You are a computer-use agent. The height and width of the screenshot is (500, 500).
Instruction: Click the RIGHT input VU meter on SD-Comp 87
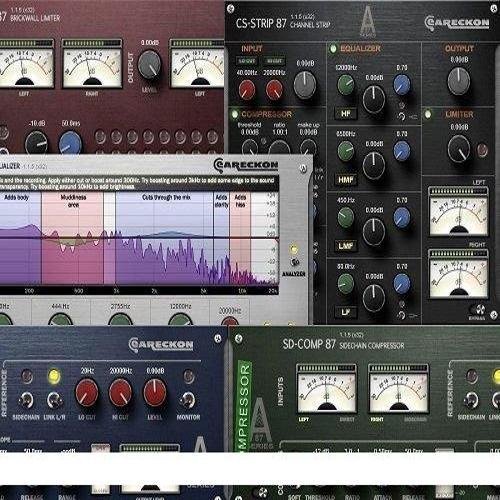[398, 389]
